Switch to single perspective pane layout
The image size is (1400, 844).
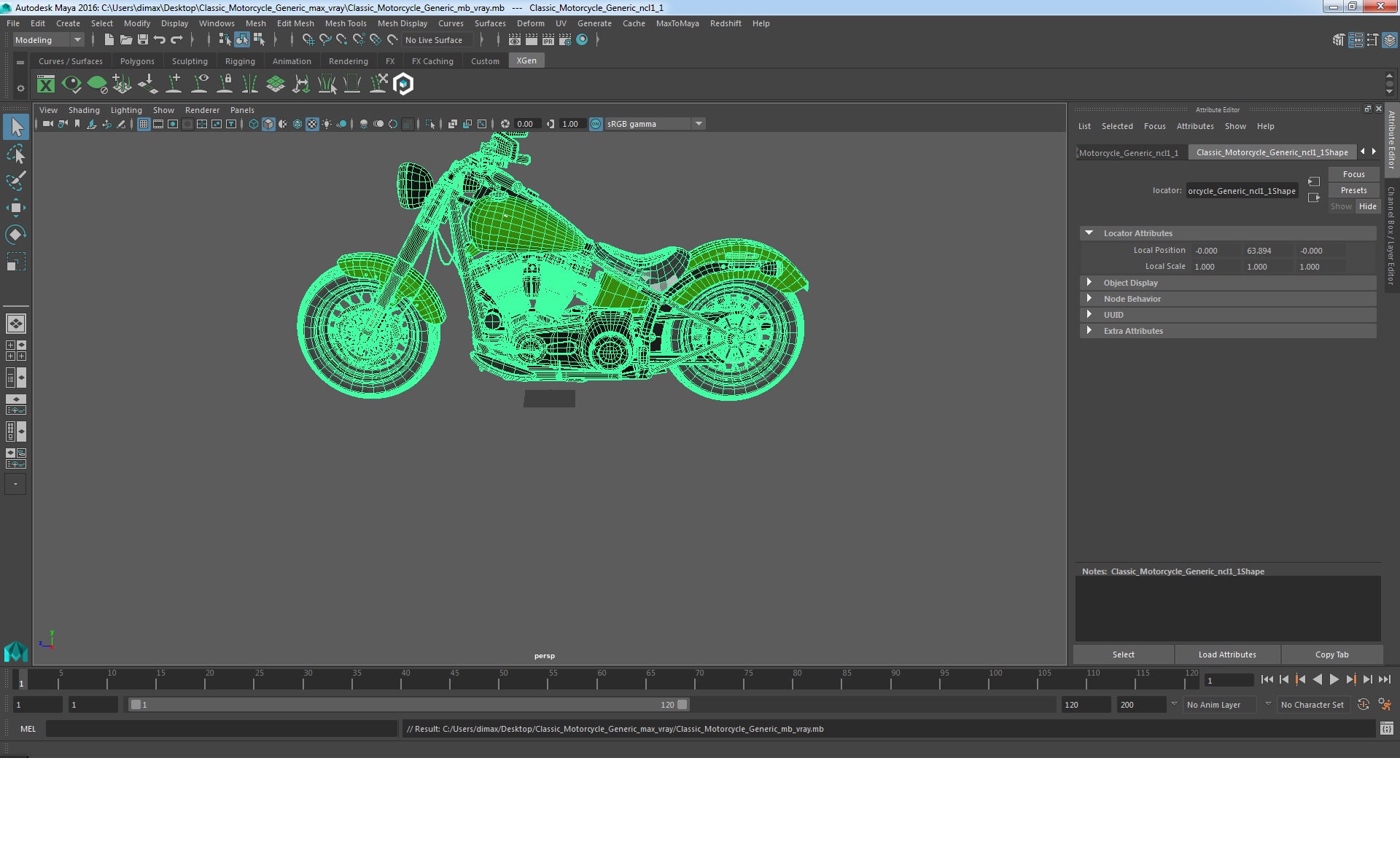[x=16, y=323]
